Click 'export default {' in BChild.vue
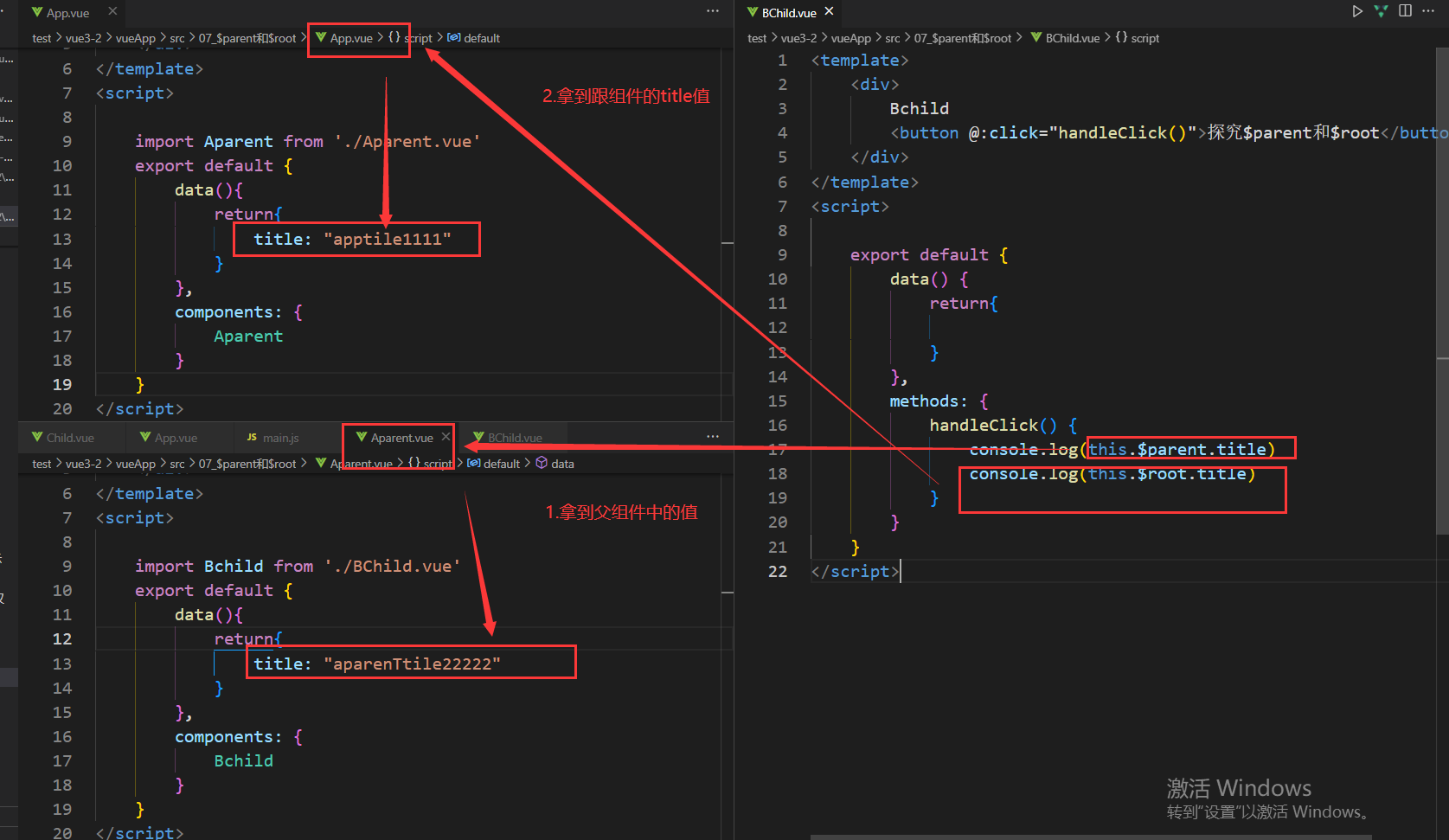This screenshot has height=840, width=1449. click(929, 254)
